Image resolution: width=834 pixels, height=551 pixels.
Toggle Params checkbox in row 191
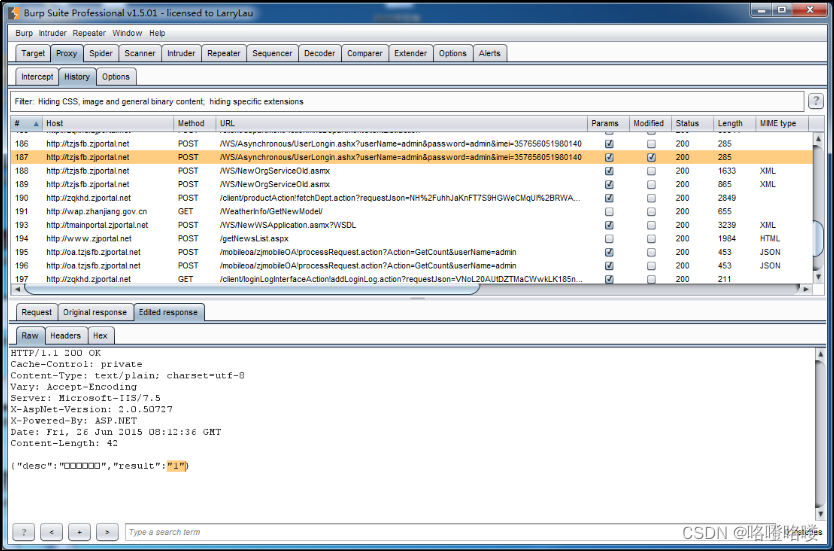609,212
